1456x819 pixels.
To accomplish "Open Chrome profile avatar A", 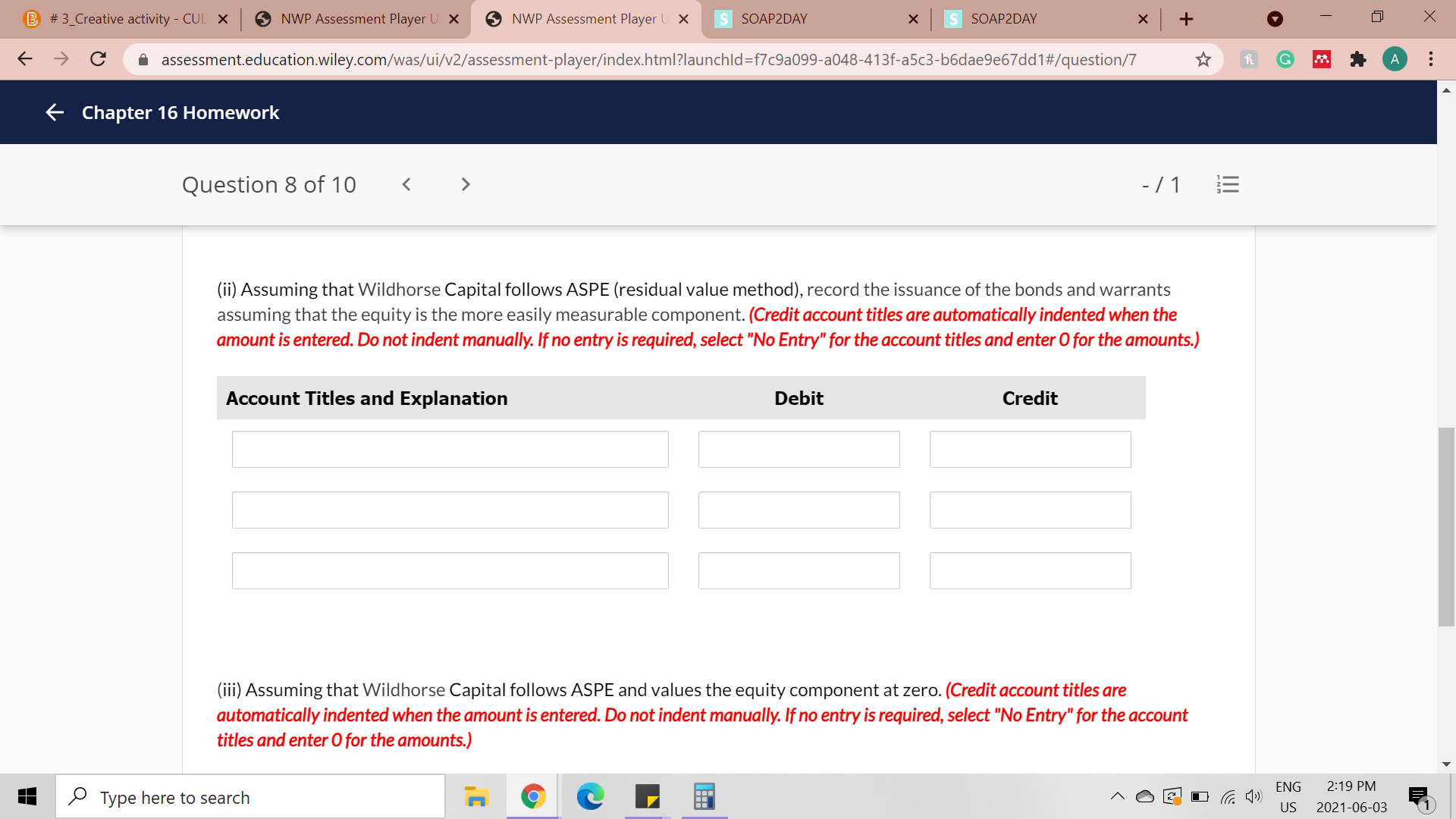I will (x=1394, y=59).
